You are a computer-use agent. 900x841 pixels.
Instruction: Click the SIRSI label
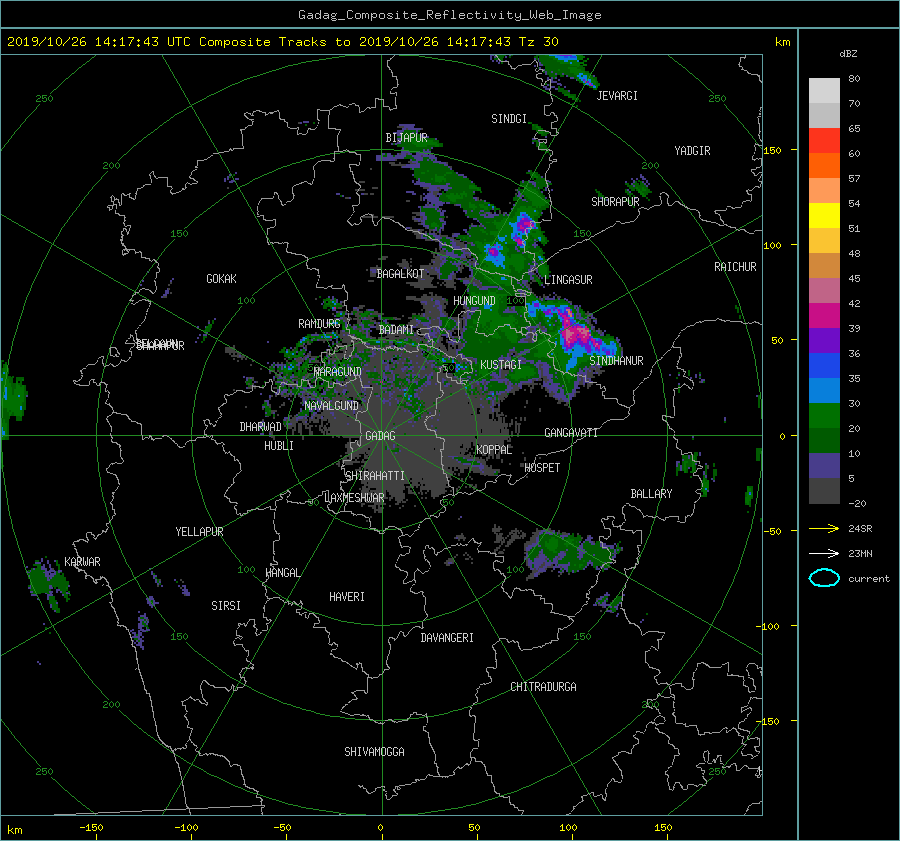point(226,606)
